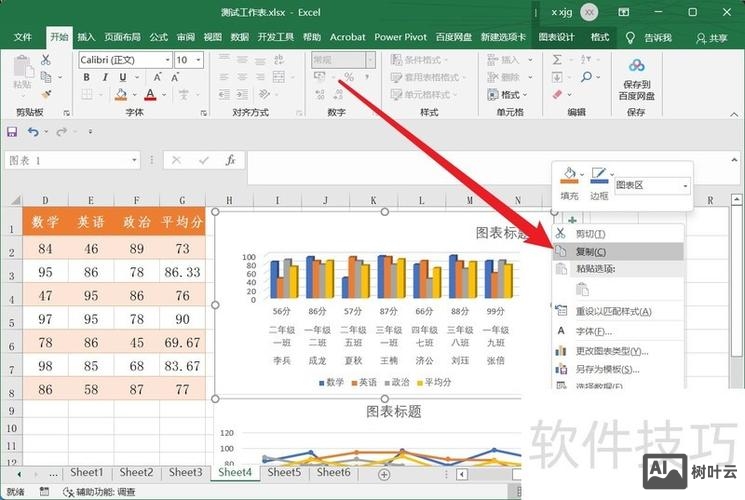745x500 pixels.
Task: Click the sheet navigation left arrow
Action: [x=19, y=474]
